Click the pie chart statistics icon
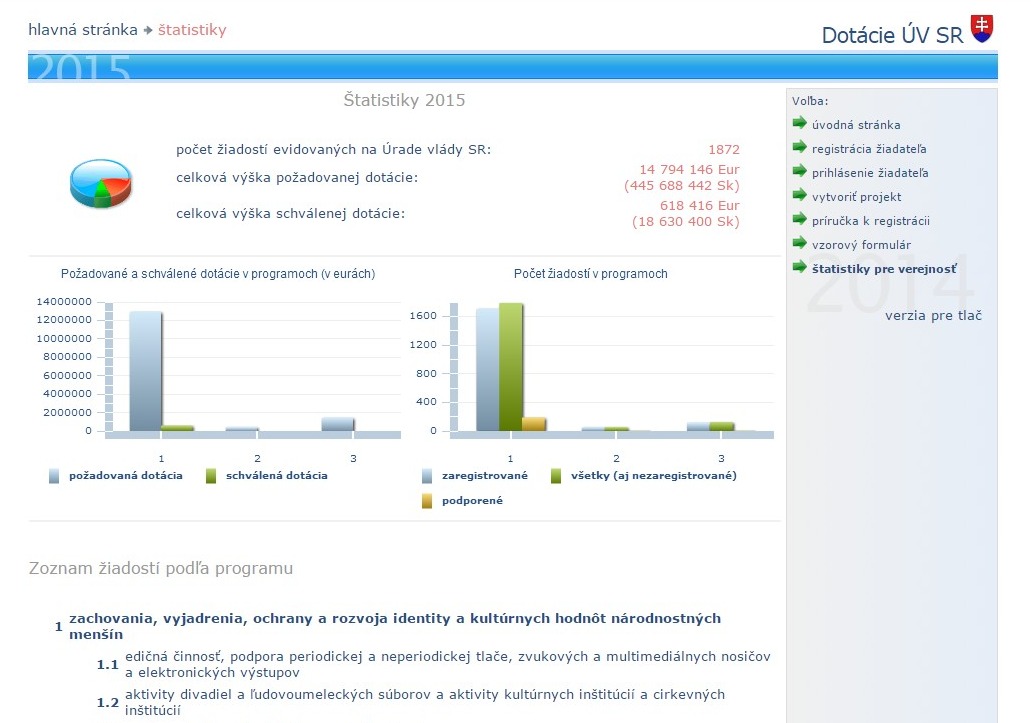This screenshot has height=723, width=1031. [x=100, y=183]
